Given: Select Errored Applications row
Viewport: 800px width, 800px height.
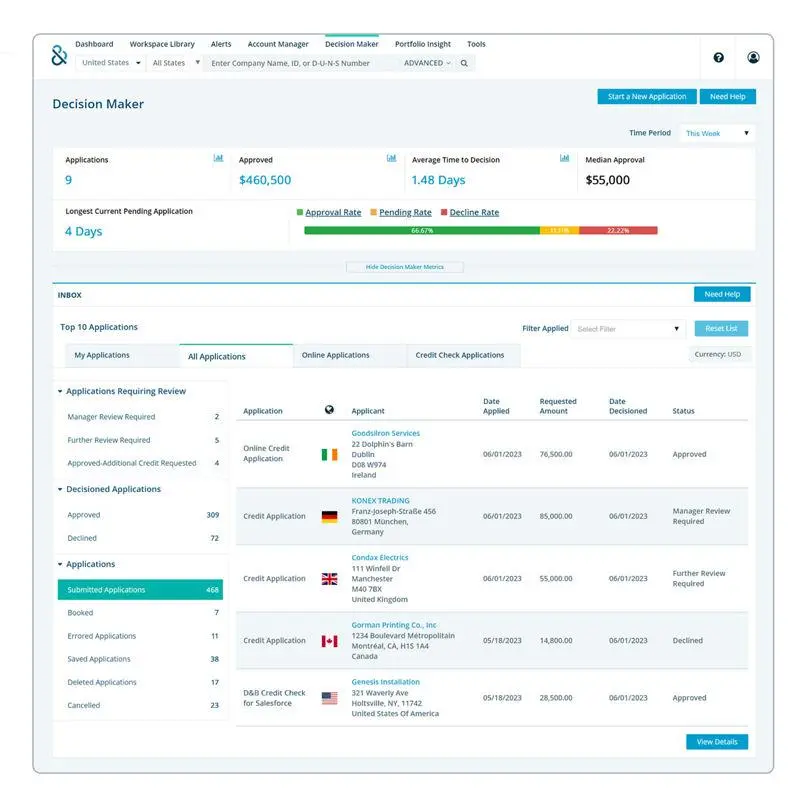Looking at the screenshot, I should pos(140,636).
